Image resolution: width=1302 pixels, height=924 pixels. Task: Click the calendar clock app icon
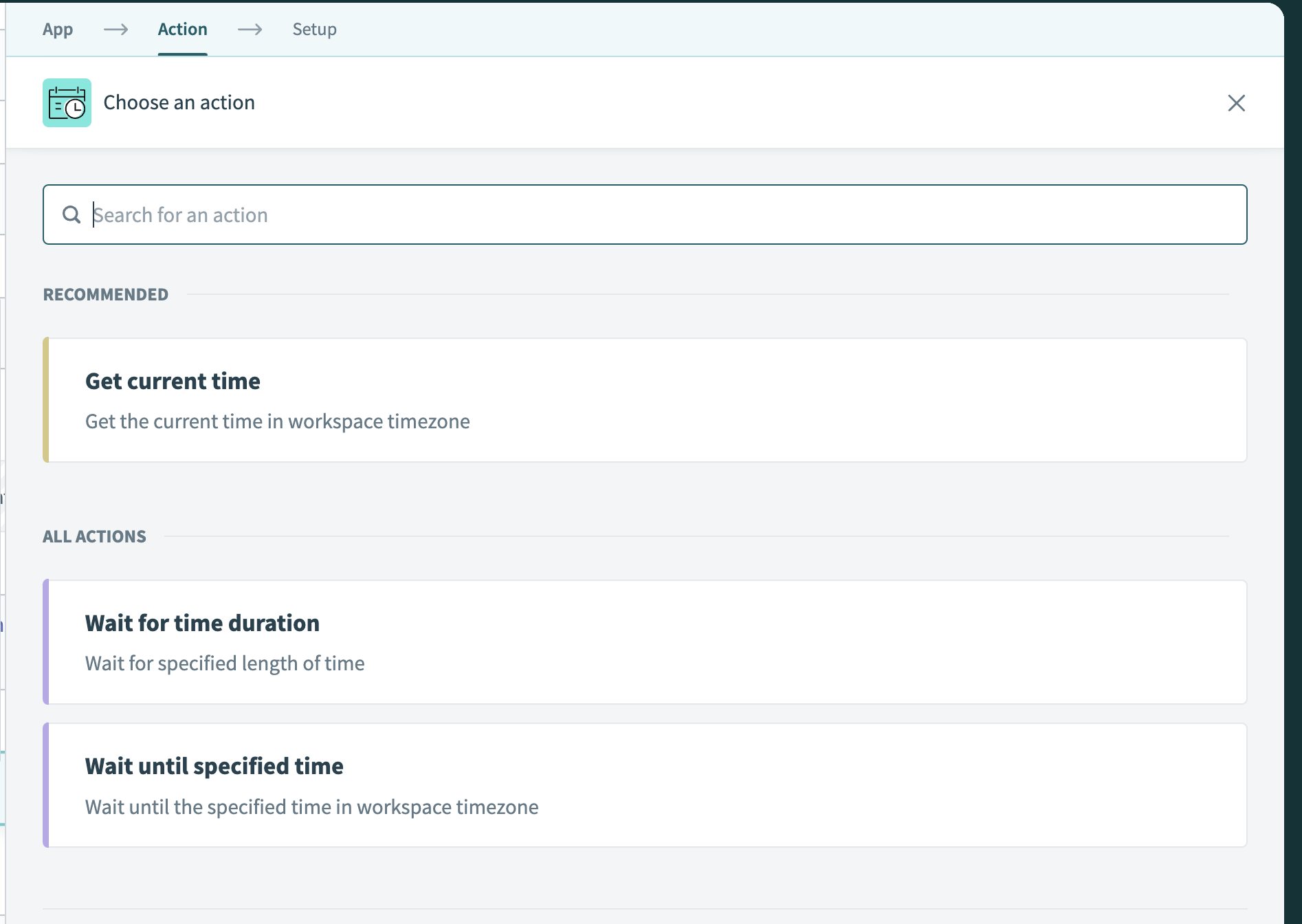click(x=67, y=103)
